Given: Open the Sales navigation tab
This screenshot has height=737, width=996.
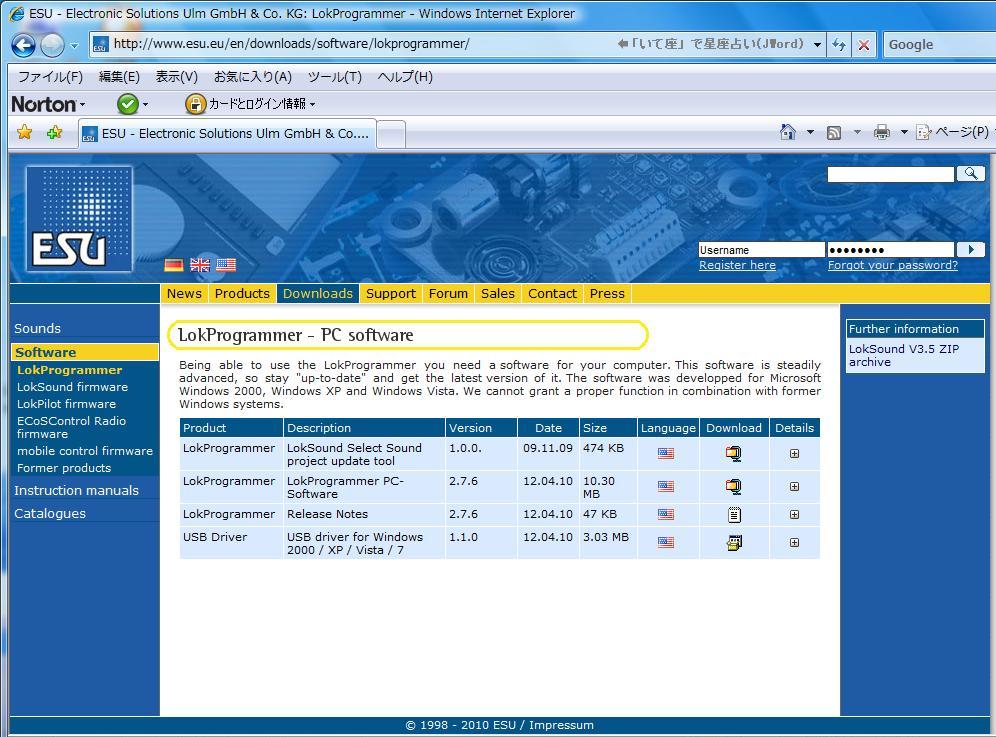Looking at the screenshot, I should click(x=497, y=294).
